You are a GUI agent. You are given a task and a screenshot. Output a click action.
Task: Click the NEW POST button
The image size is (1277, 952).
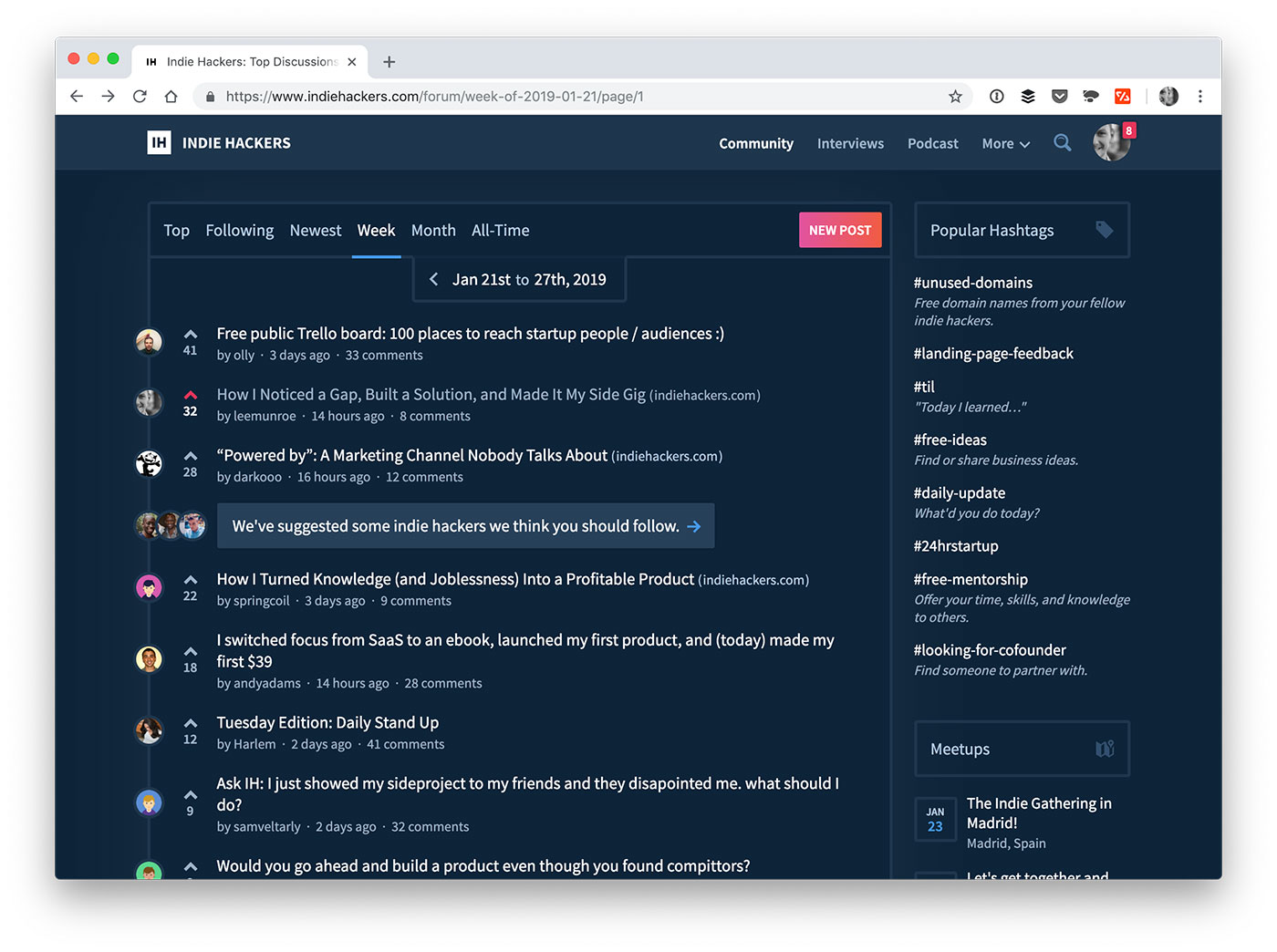click(840, 230)
